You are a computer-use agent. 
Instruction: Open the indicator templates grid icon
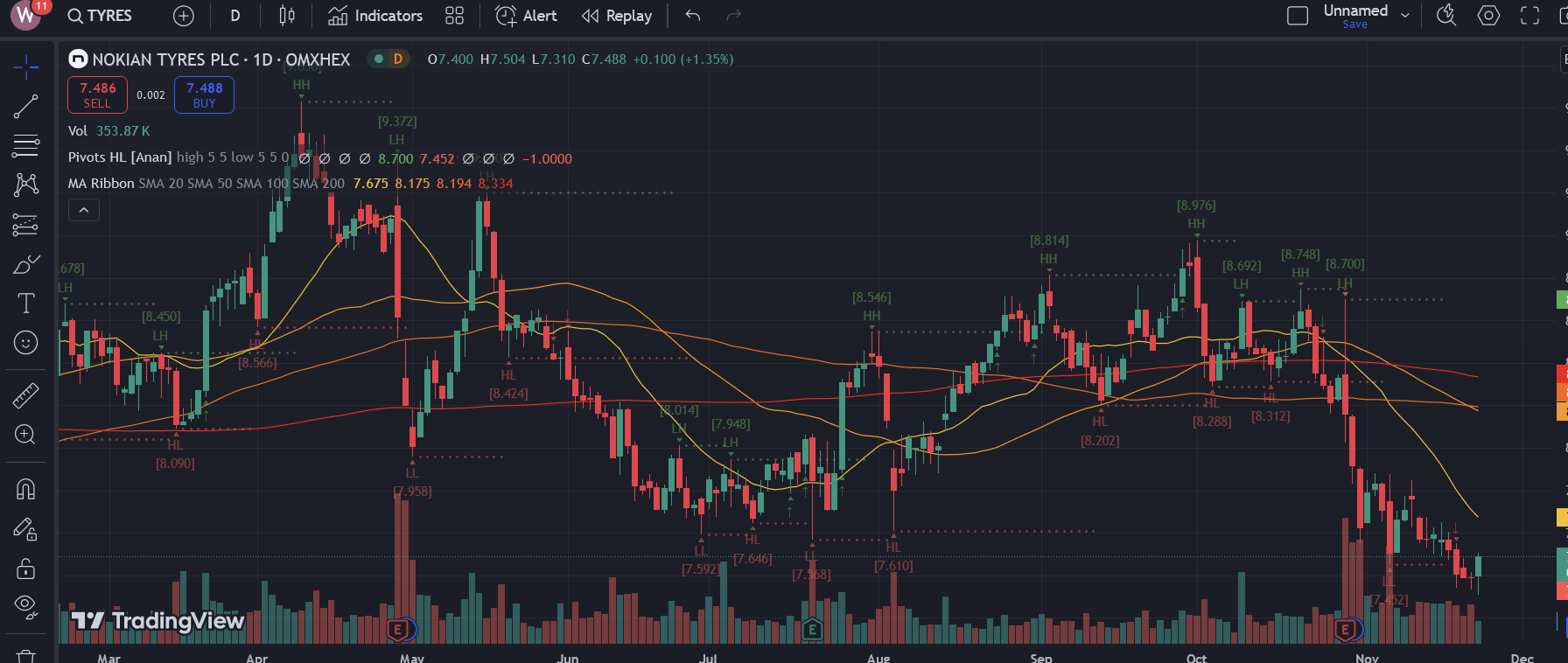point(454,16)
